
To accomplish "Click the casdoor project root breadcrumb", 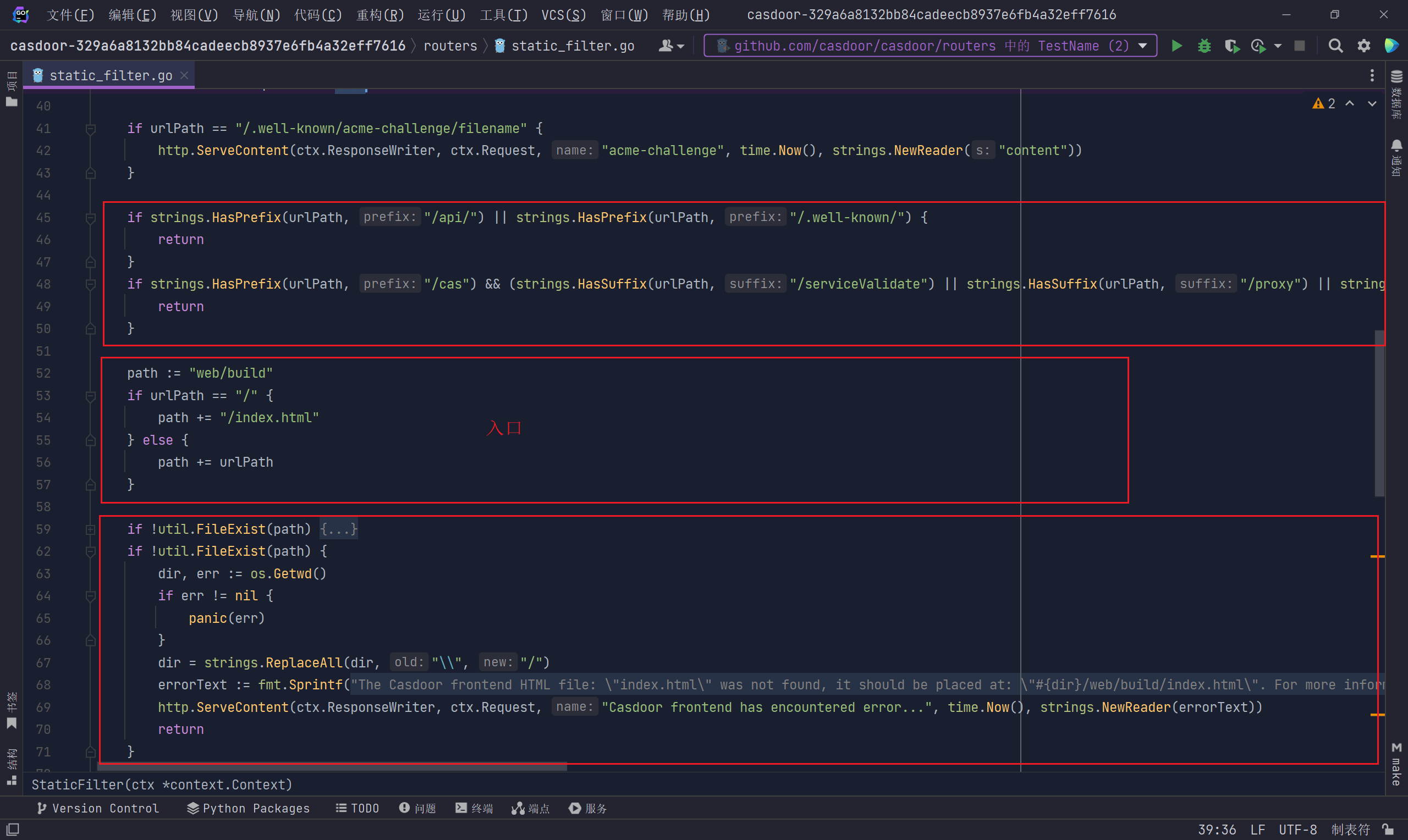I will click(208, 46).
